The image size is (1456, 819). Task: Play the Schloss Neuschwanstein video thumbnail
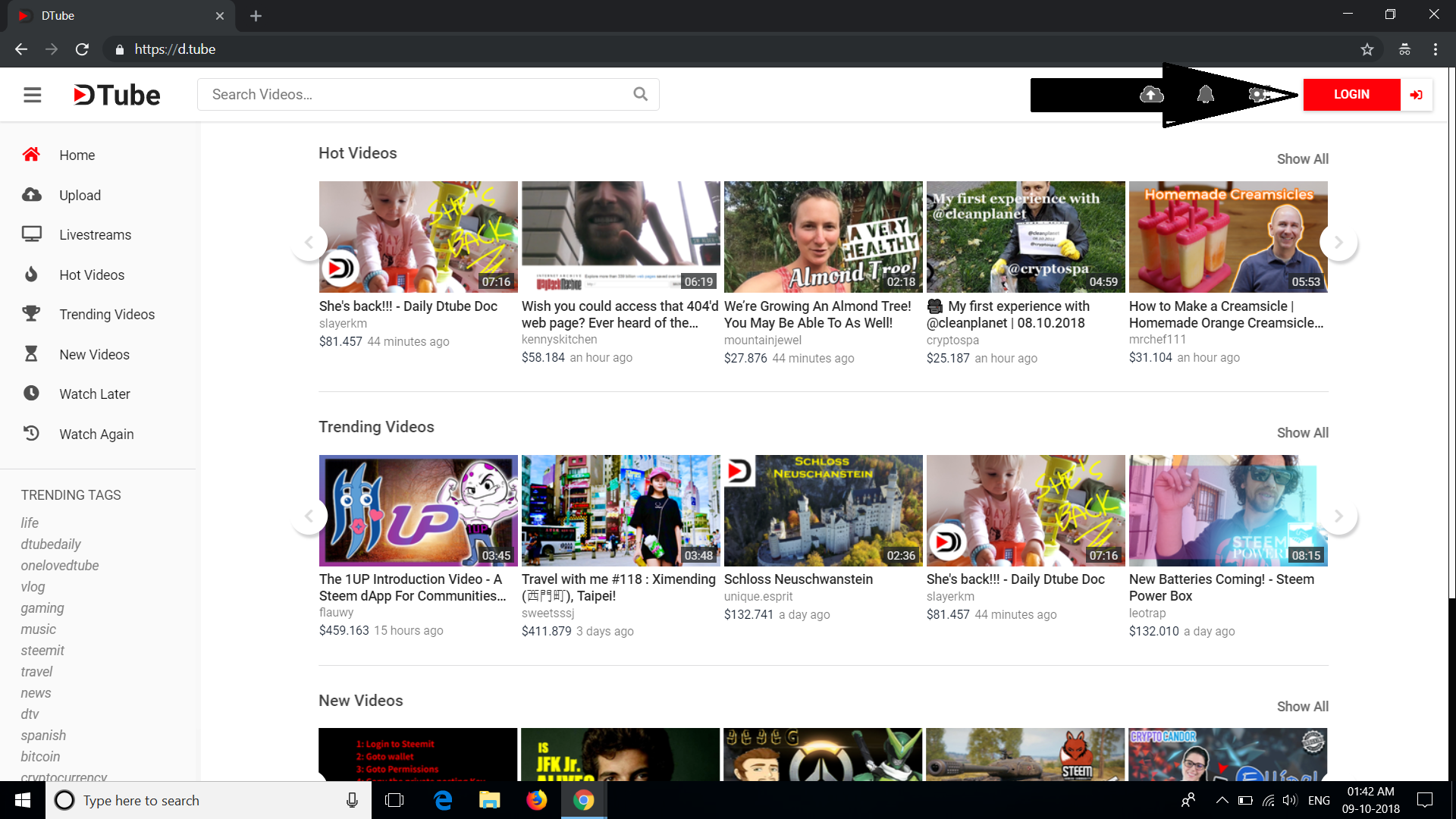[x=823, y=510]
